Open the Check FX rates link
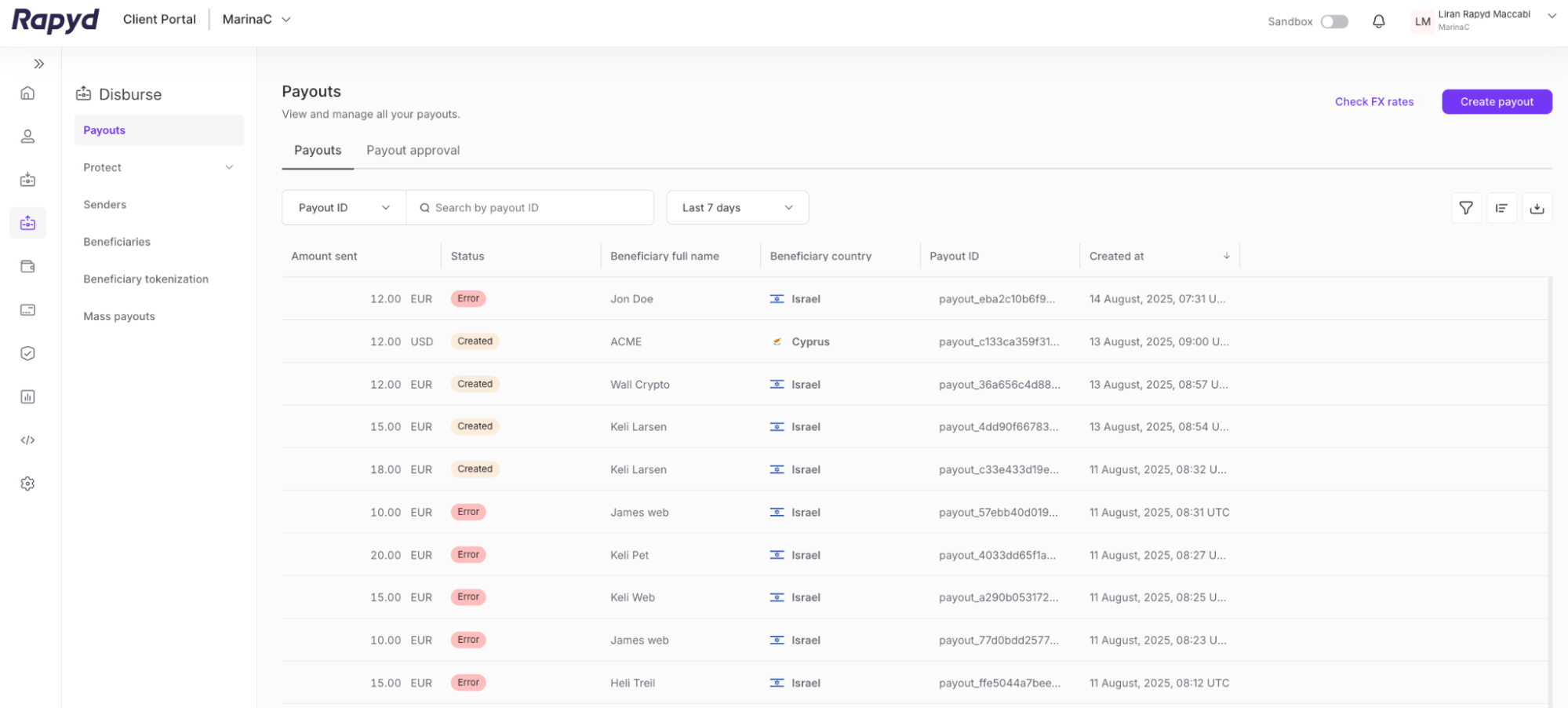1568x708 pixels. click(x=1374, y=101)
